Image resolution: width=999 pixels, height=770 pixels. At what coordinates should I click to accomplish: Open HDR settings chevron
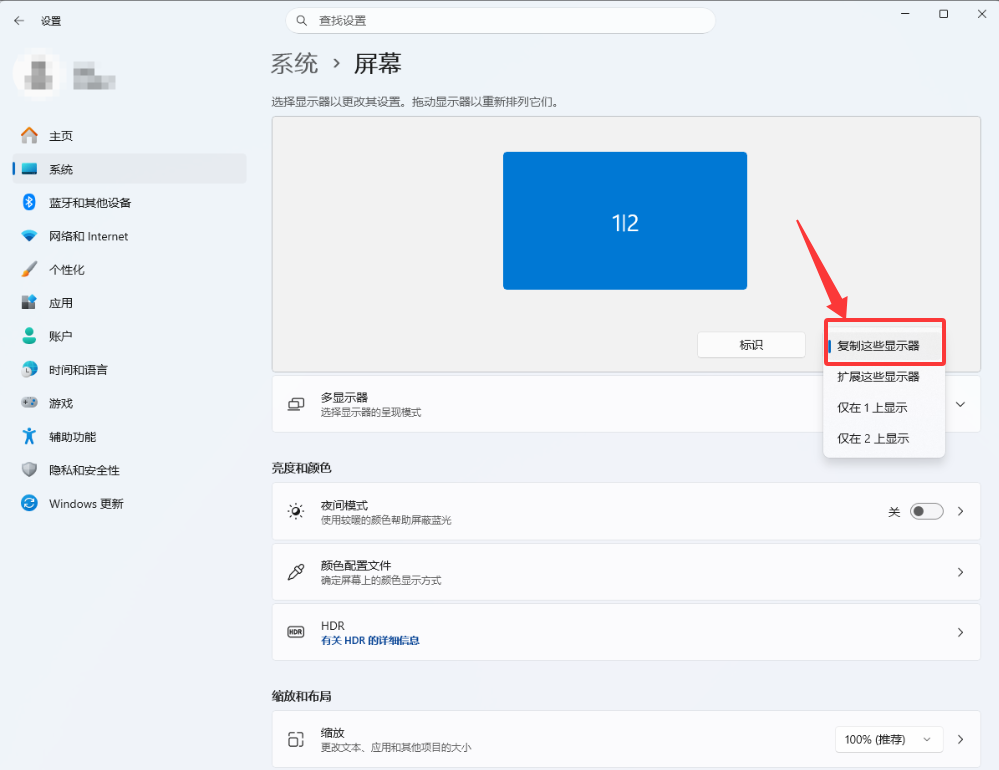point(960,632)
